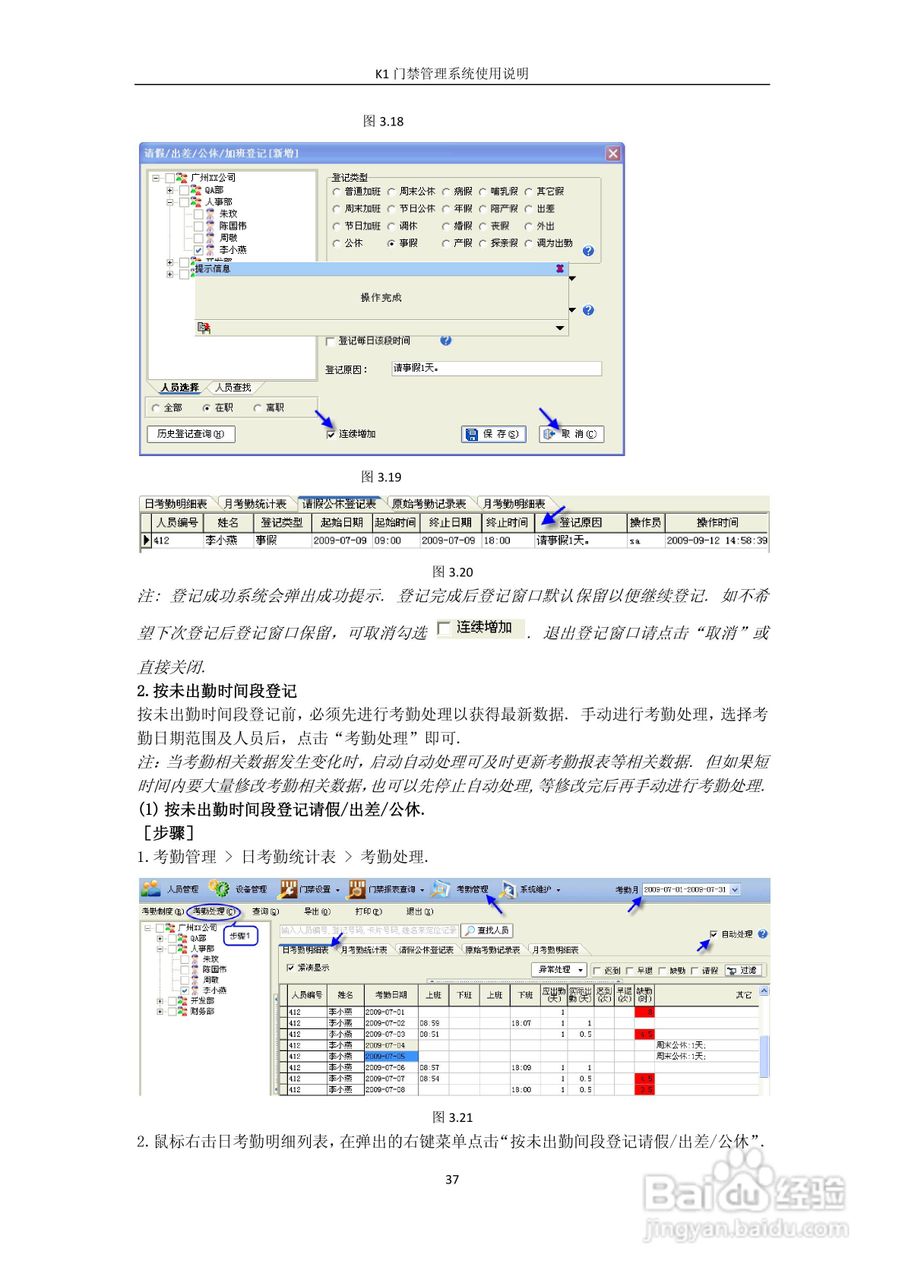Toggle the 冻结显示 checkbox
Viewport: 905px width, 1280px height.
(x=291, y=967)
